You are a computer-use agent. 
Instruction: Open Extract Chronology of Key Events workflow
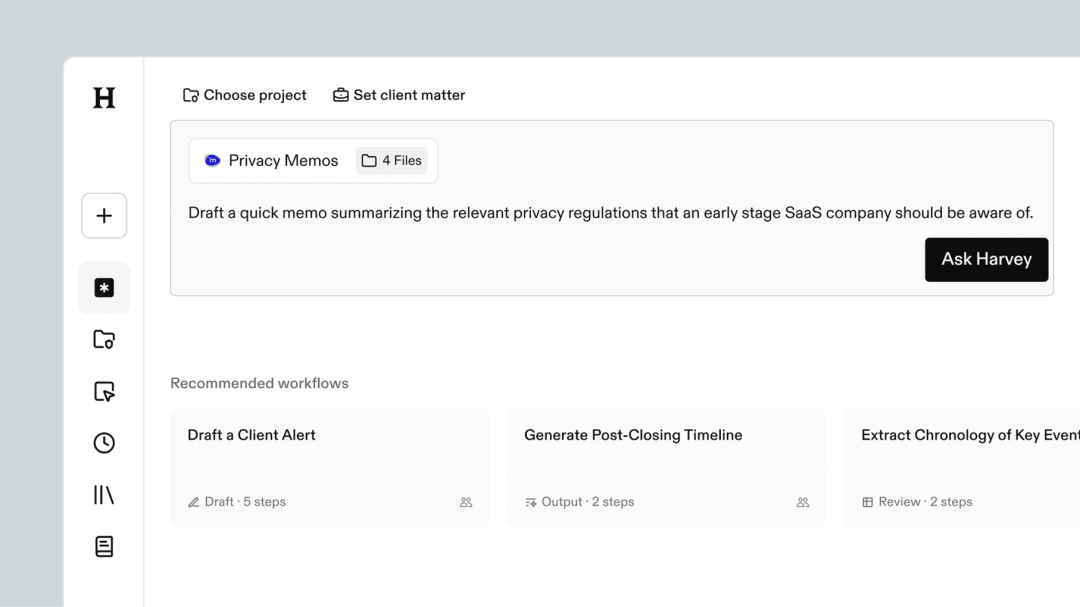coord(962,468)
